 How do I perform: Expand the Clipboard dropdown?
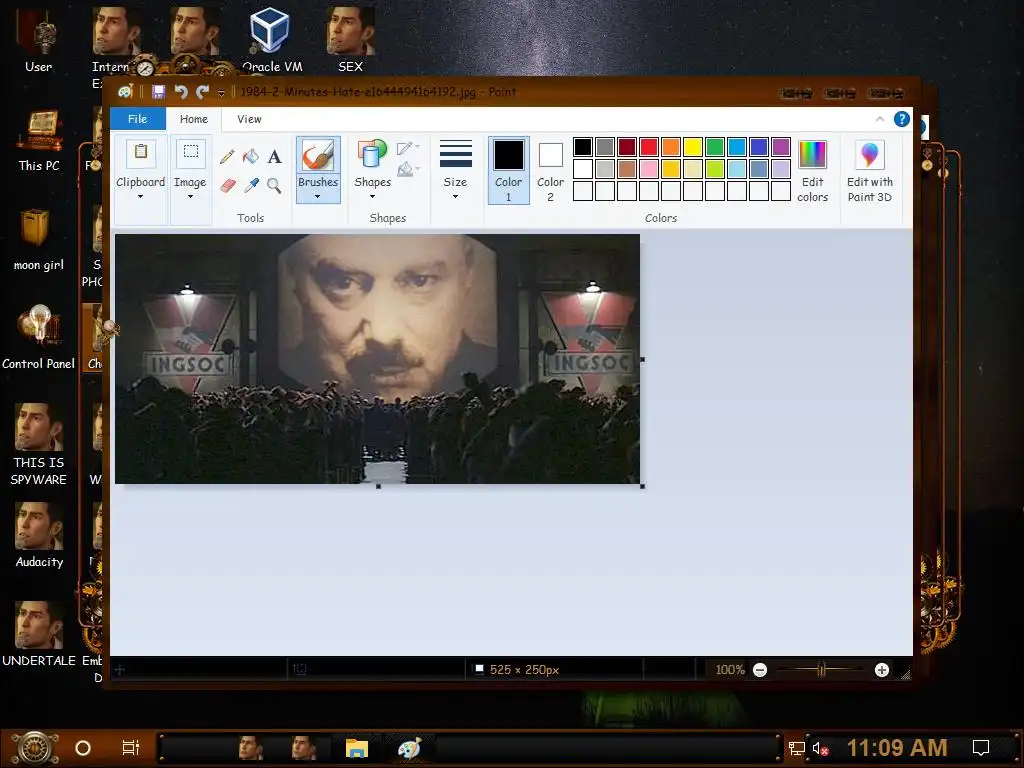140,196
